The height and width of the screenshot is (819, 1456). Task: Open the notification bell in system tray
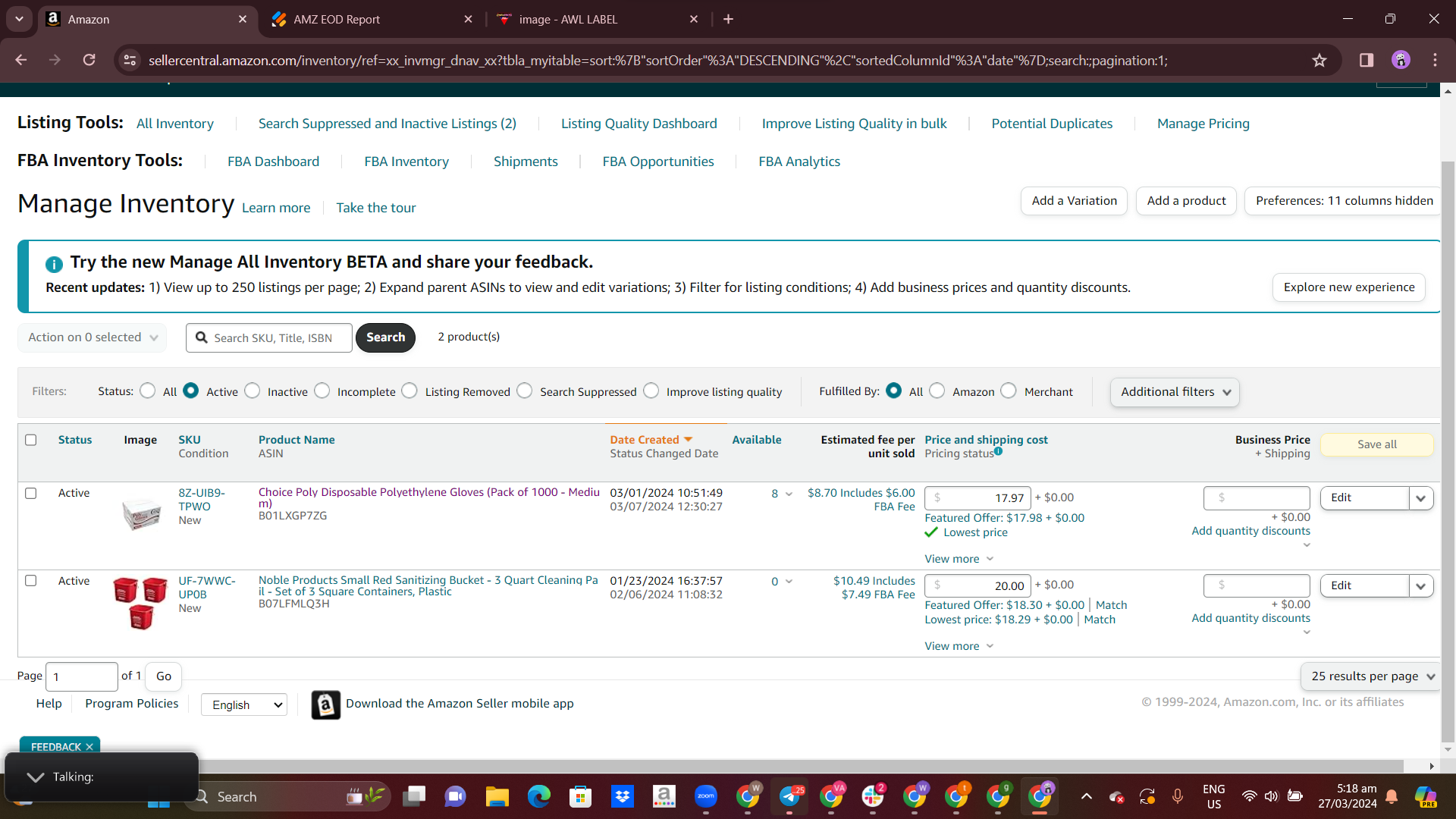pyautogui.click(x=1392, y=796)
